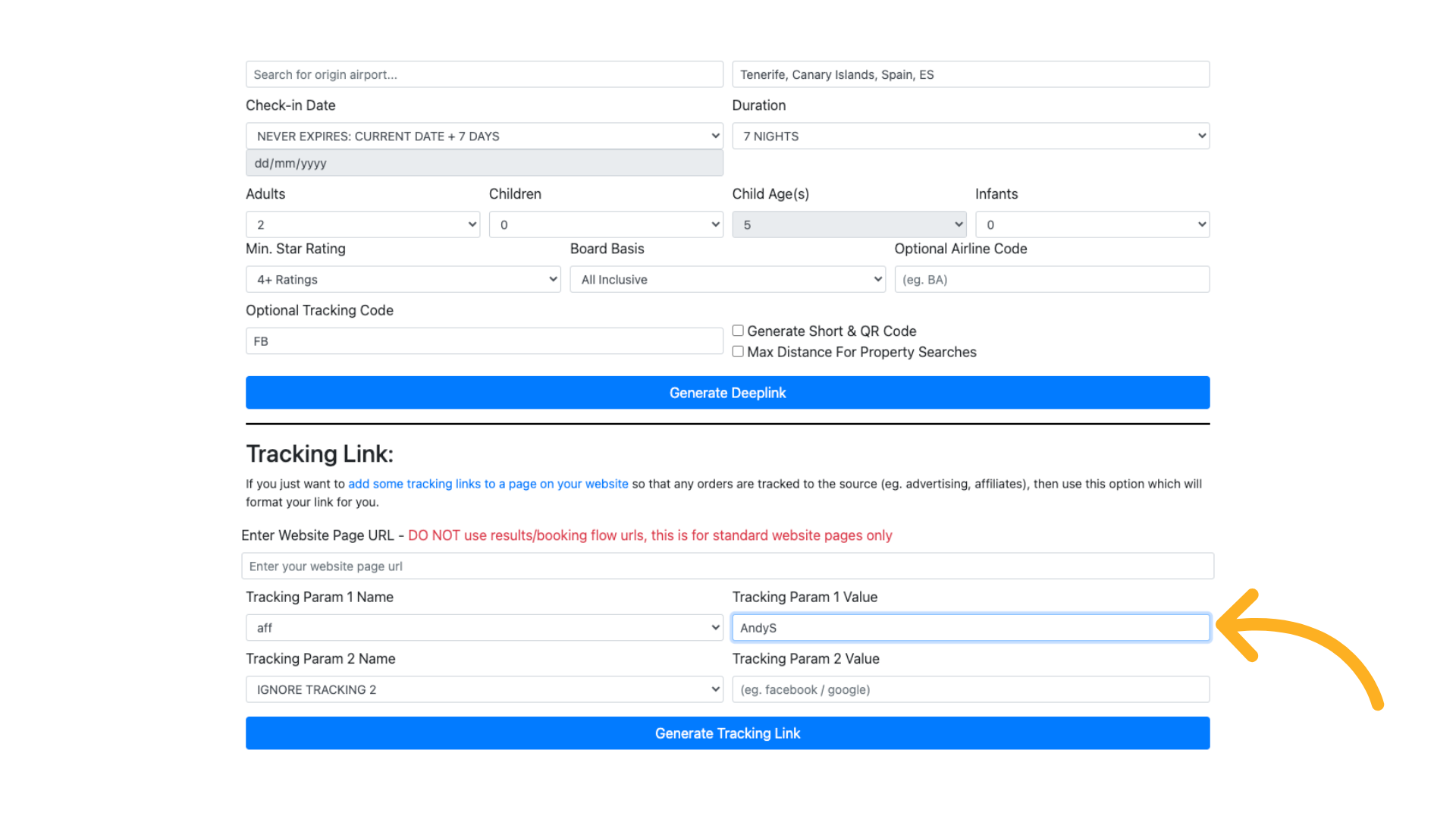Expand the Board Basis dropdown
Image resolution: width=1456 pixels, height=819 pixels.
[x=726, y=280]
